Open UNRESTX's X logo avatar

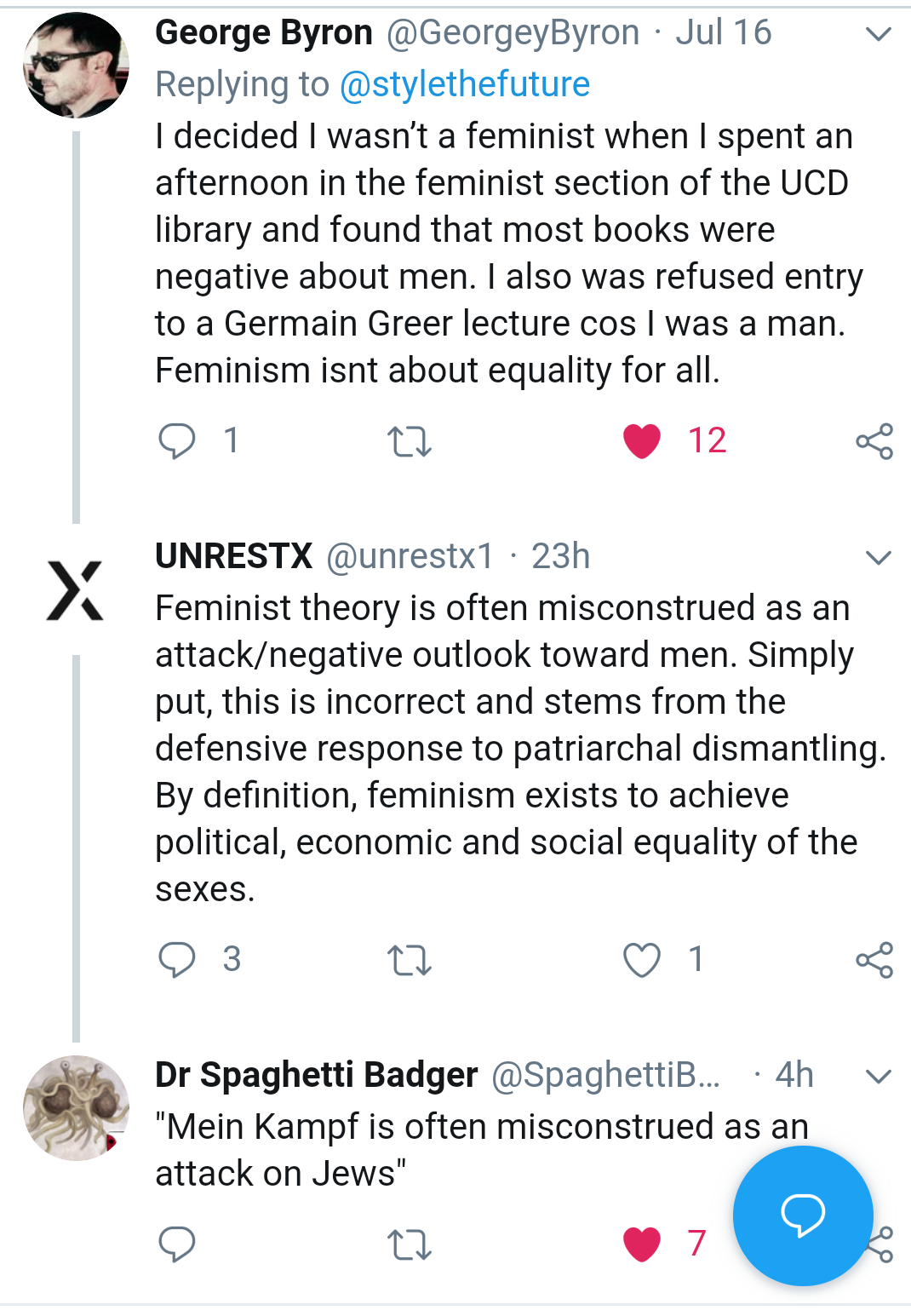click(x=76, y=589)
